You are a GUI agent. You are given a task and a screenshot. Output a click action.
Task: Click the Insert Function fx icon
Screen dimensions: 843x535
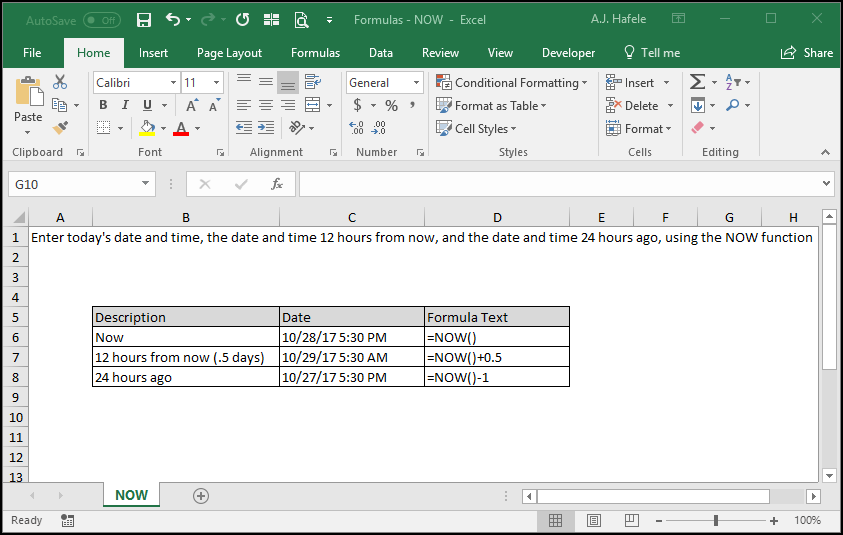point(276,184)
